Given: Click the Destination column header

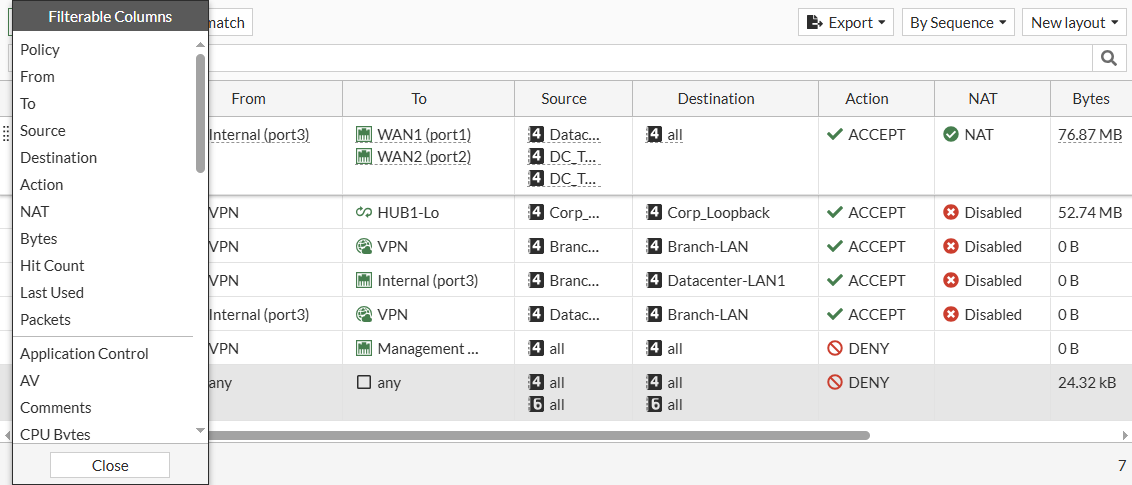Looking at the screenshot, I should click(x=716, y=99).
